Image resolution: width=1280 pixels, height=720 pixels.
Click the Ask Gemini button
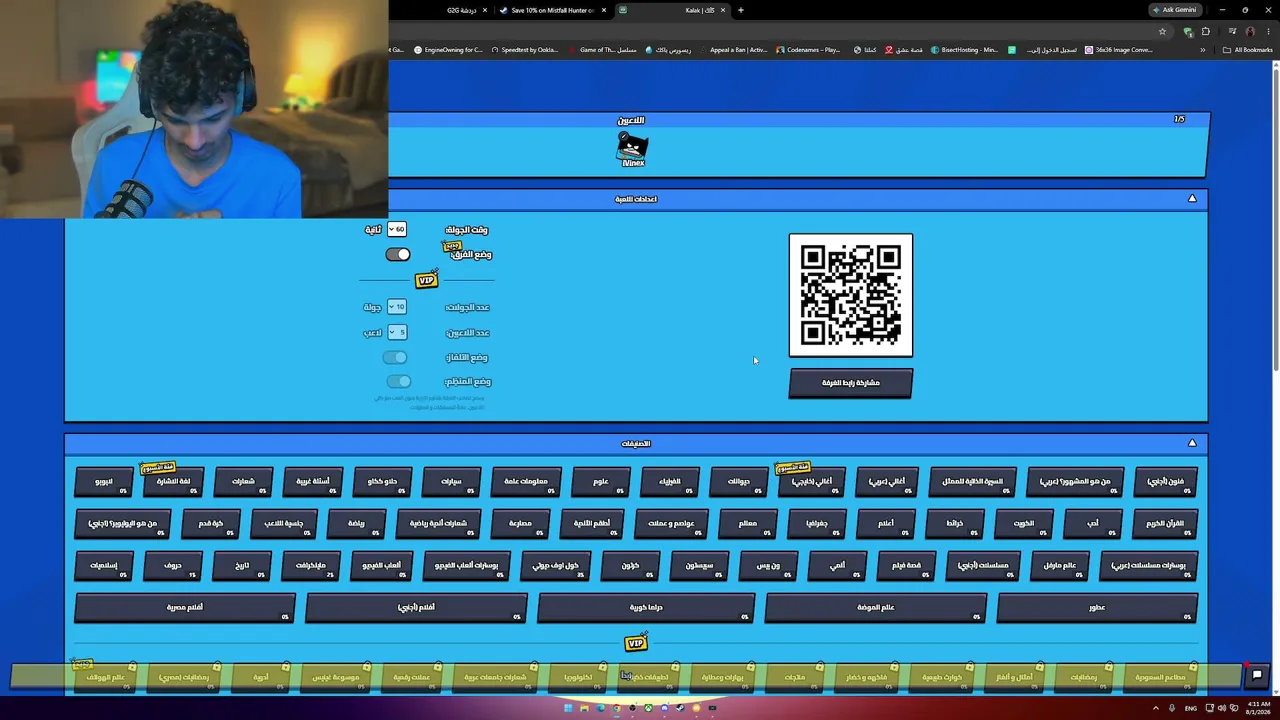pos(1175,10)
